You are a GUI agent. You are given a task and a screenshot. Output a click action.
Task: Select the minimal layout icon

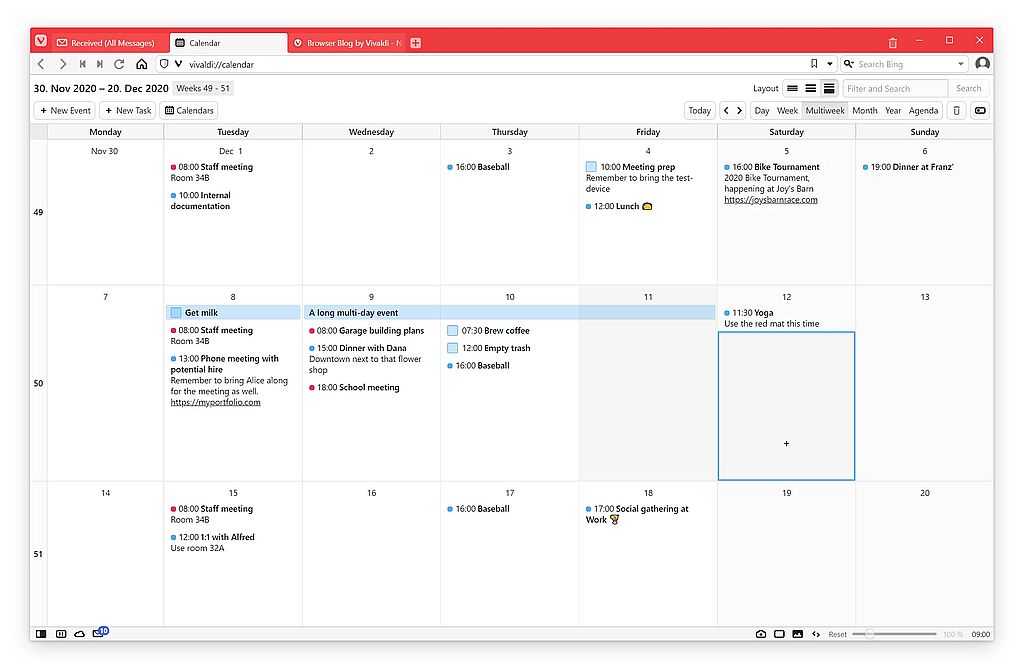[792, 88]
